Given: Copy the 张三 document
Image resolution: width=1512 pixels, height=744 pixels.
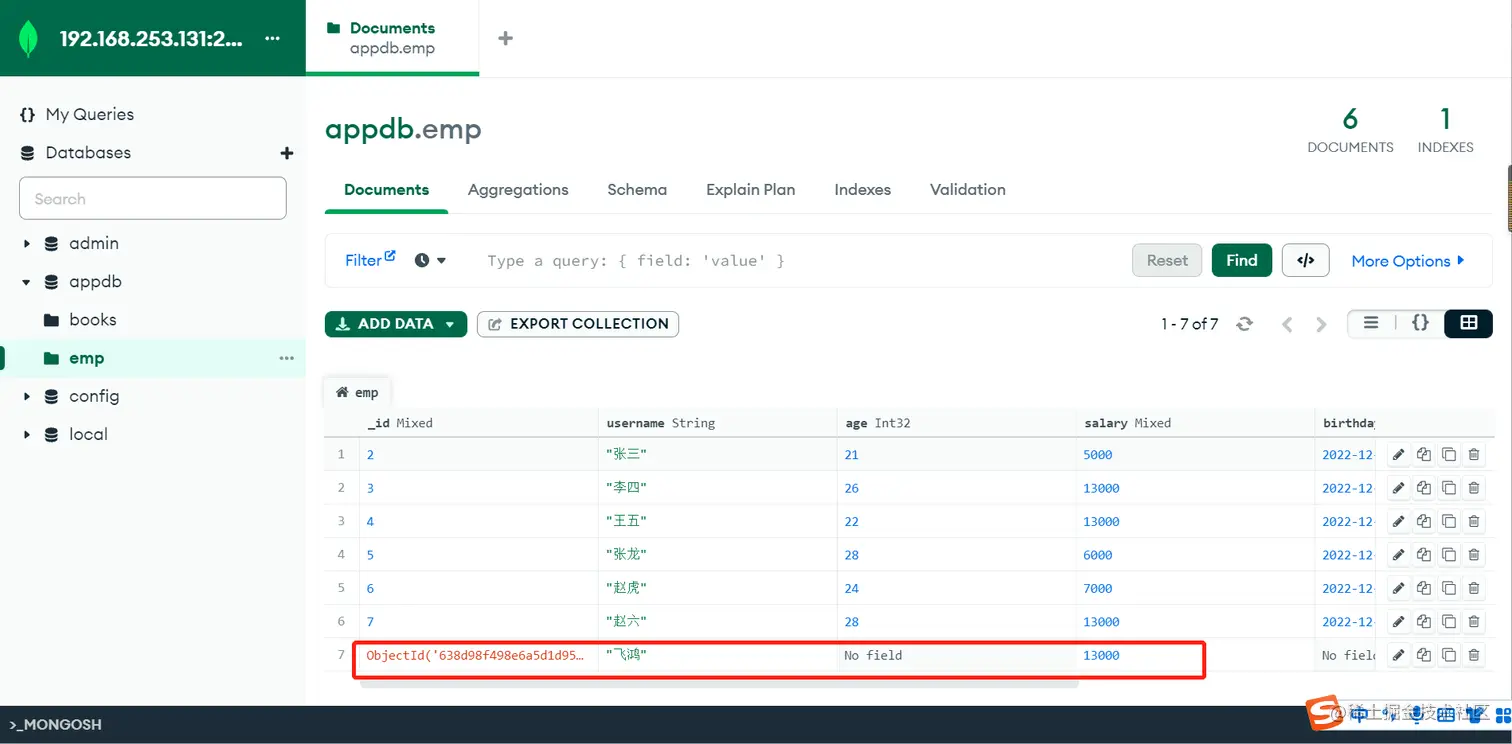Looking at the screenshot, I should [x=1423, y=455].
